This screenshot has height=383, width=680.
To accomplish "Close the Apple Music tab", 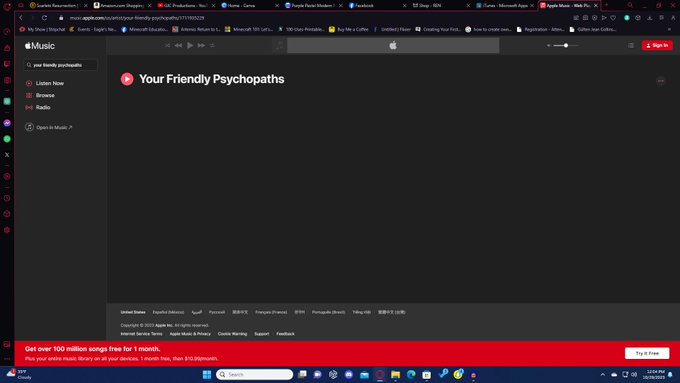I will click(596, 6).
